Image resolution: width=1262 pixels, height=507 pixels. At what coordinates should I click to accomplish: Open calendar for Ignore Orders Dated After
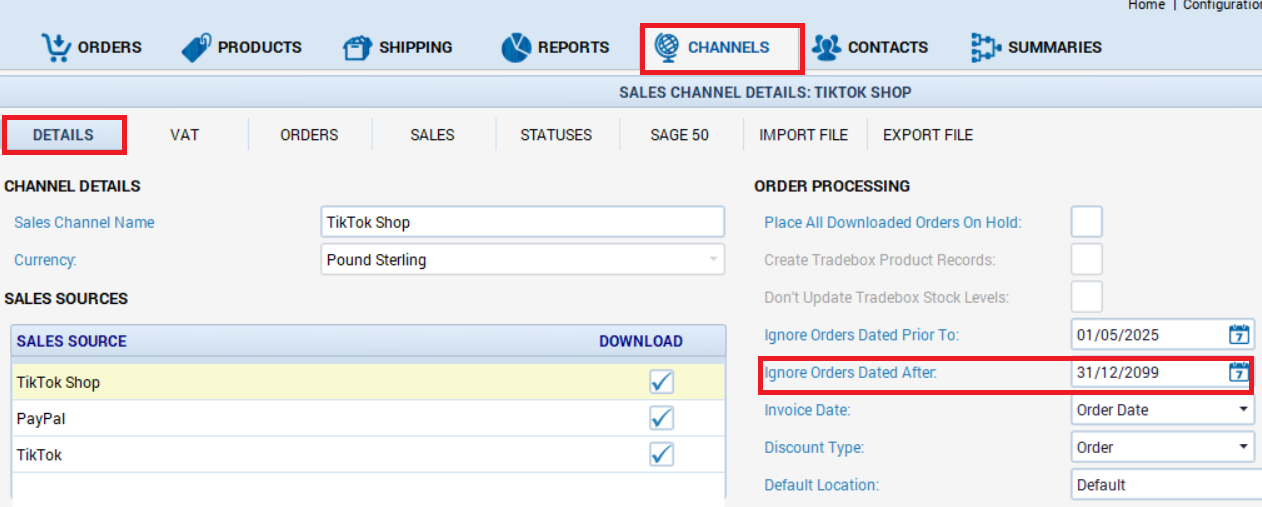pos(1239,372)
